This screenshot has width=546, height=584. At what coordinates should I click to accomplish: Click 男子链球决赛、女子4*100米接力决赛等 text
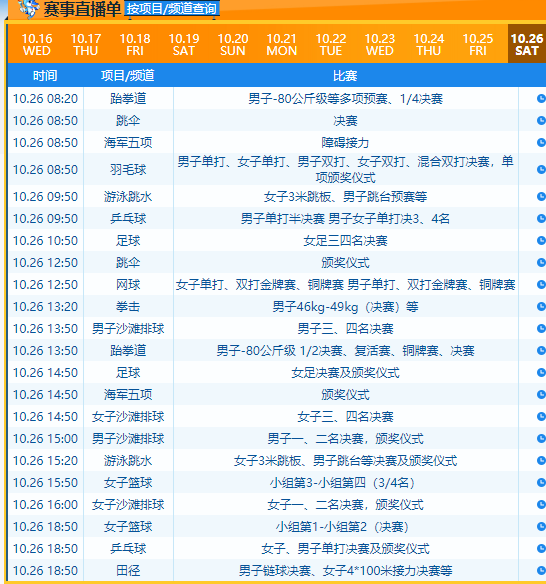tap(345, 571)
